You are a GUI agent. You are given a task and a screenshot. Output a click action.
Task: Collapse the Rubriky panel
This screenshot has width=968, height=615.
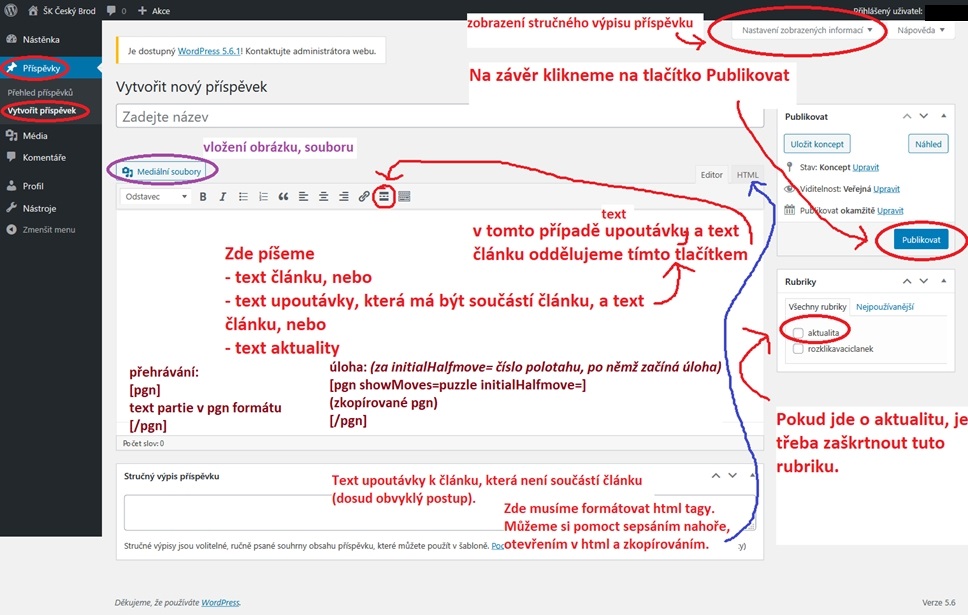pyautogui.click(x=943, y=281)
